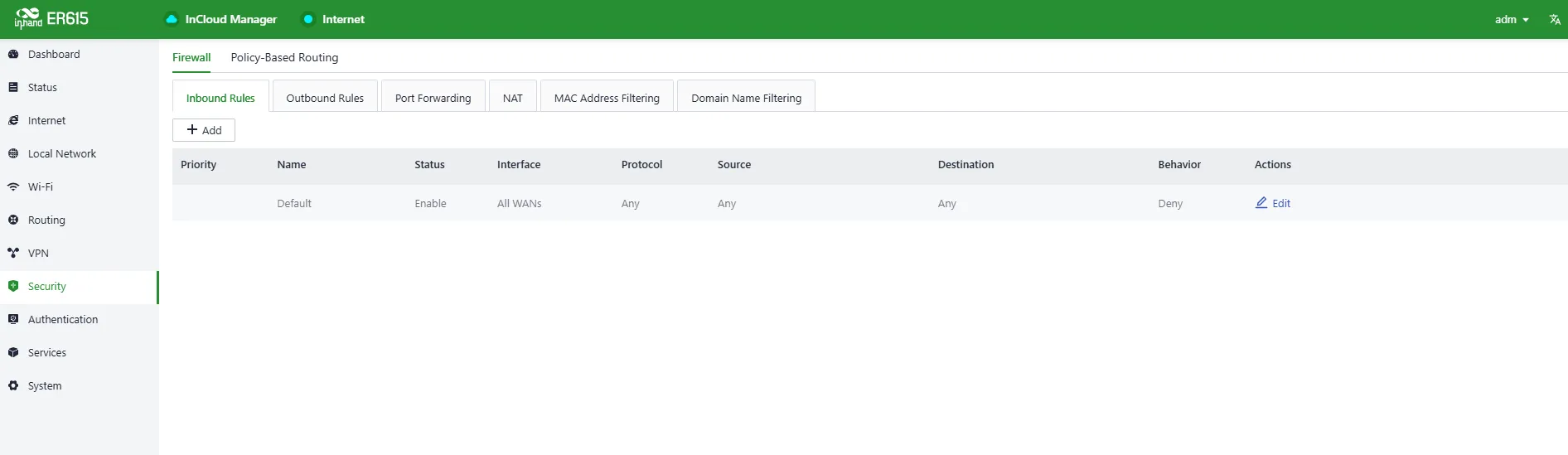Click the Internet sidebar icon
Screen dimensions: 1568x455
point(13,120)
